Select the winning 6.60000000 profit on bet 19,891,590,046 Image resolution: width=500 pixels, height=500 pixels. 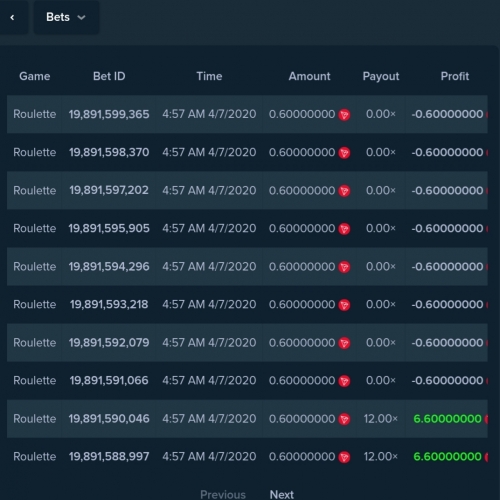tap(447, 419)
